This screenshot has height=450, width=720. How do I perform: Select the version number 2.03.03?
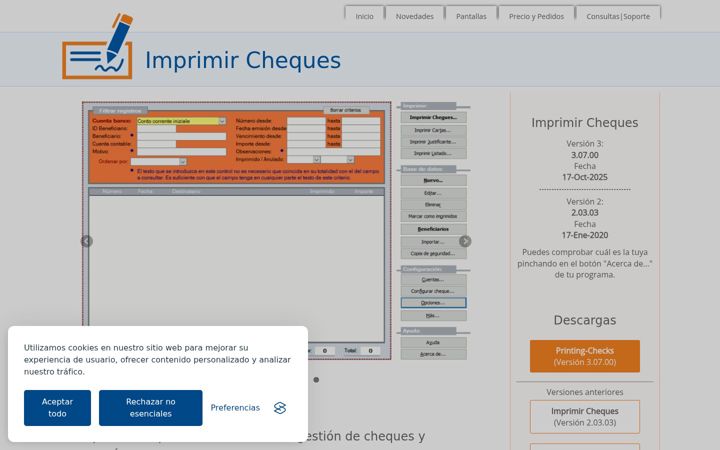click(x=585, y=213)
